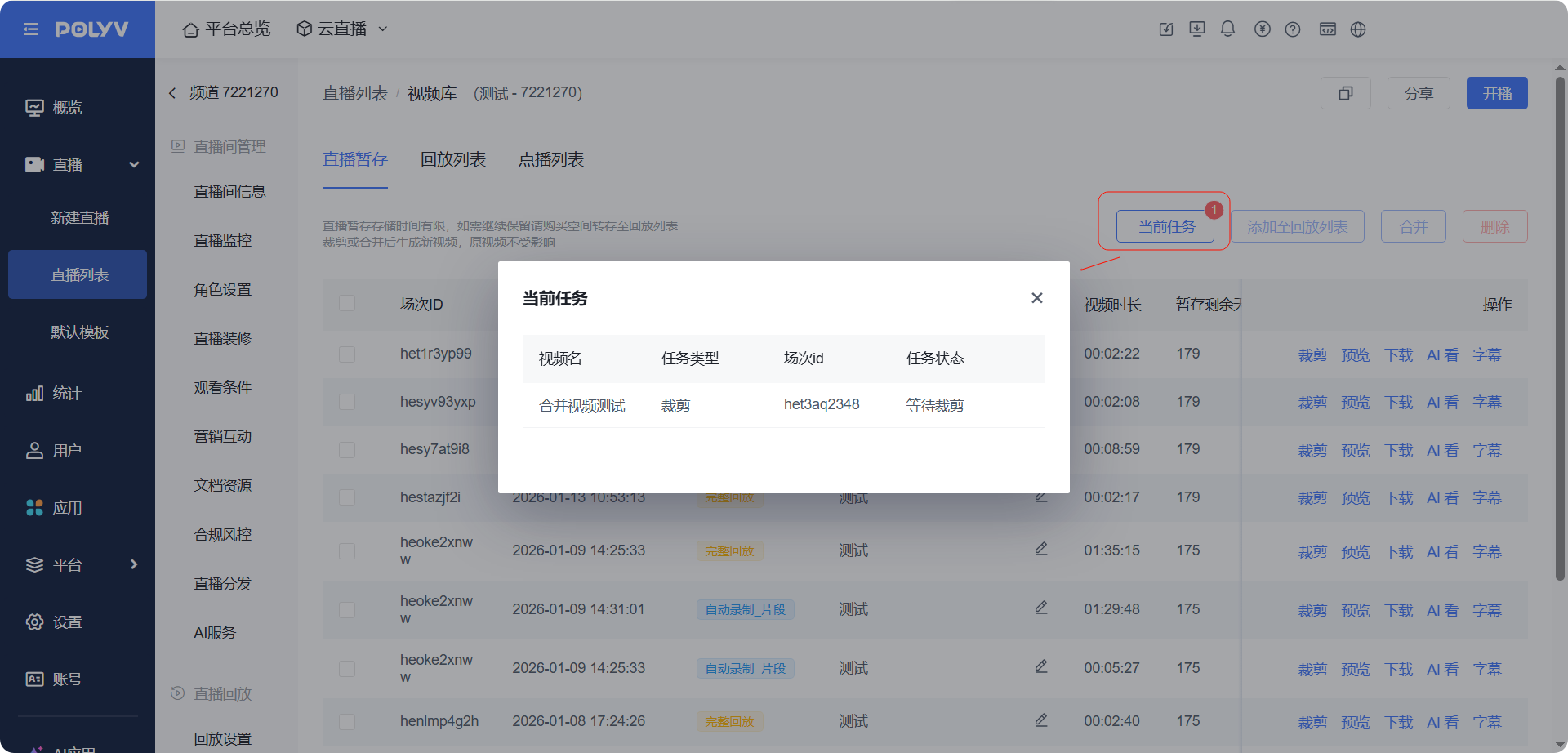
Task: Click 预览 link in the 00:02:08 row
Action: coord(1356,403)
